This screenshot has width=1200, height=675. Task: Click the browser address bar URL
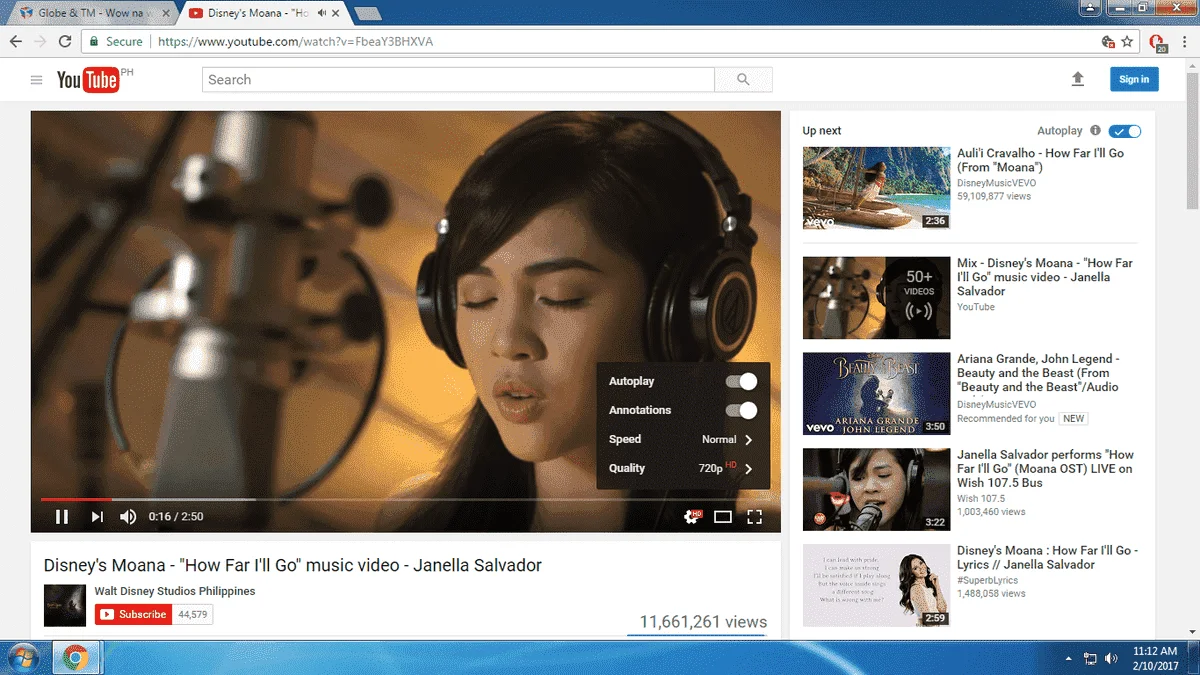coord(296,42)
